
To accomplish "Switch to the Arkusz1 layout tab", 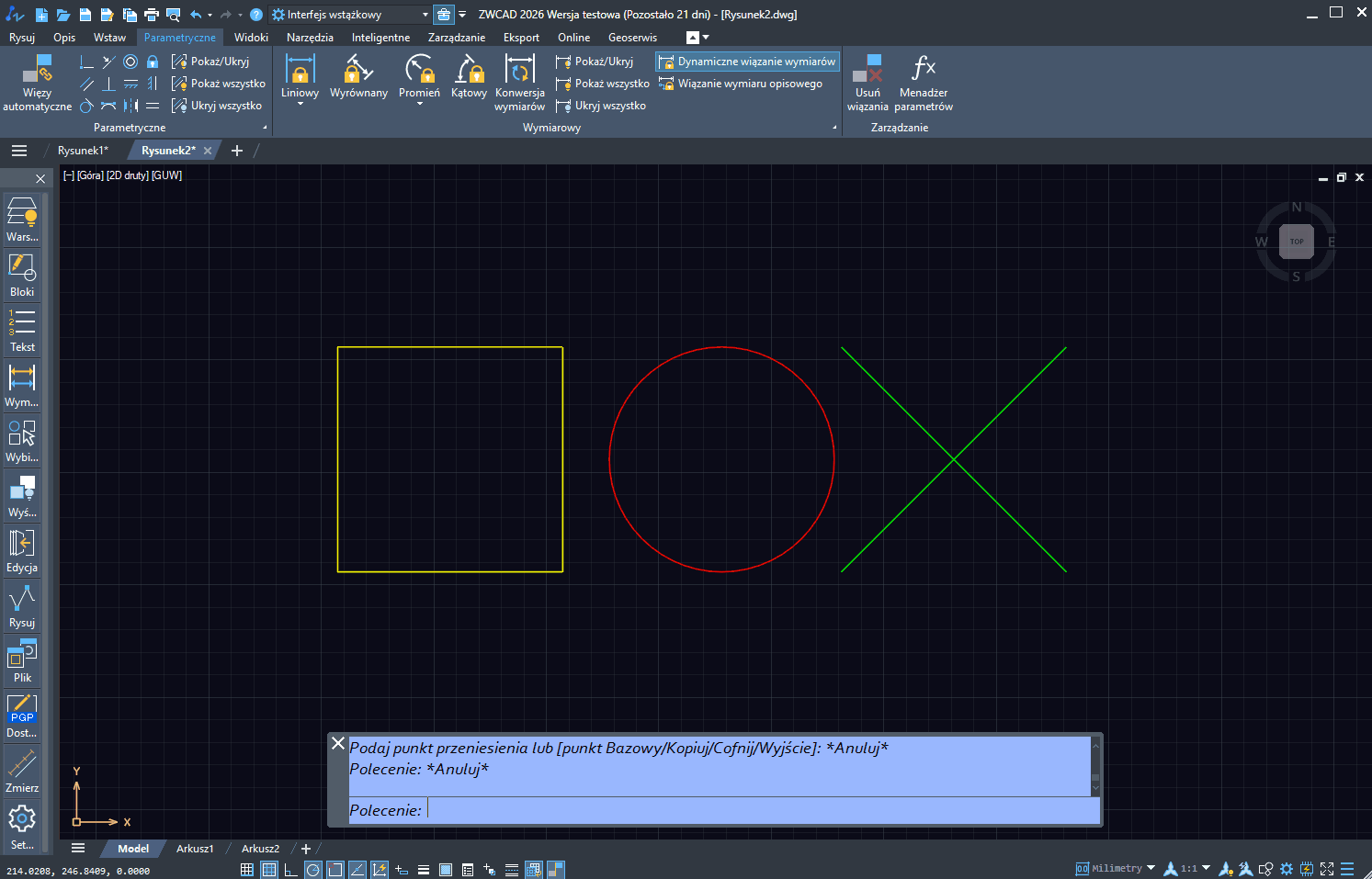I will (195, 849).
